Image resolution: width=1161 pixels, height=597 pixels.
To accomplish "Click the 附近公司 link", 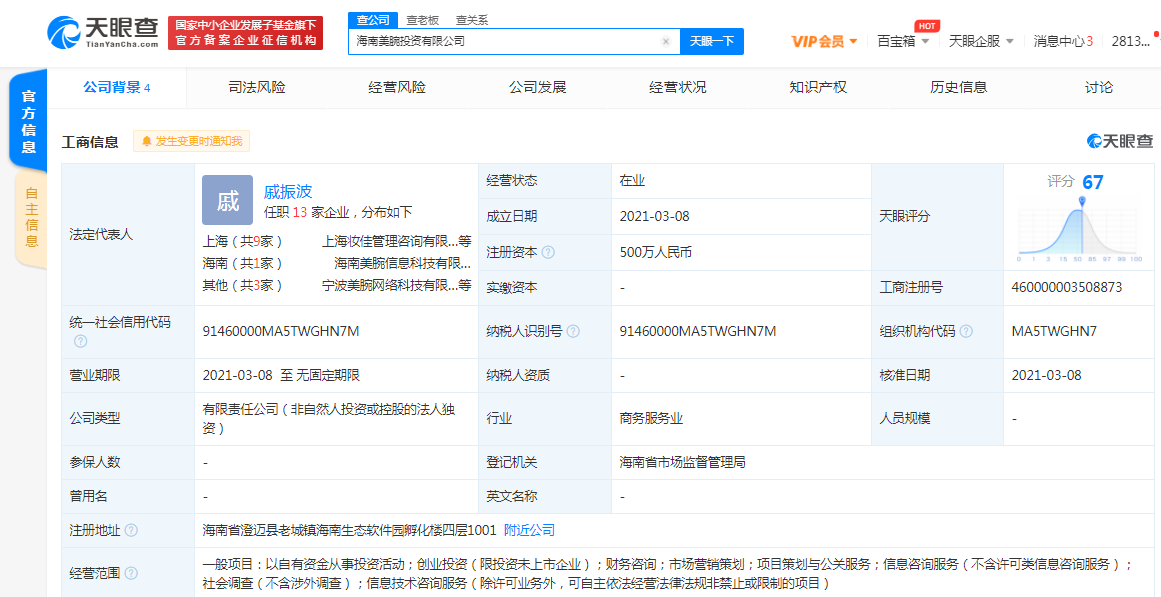I will point(529,530).
